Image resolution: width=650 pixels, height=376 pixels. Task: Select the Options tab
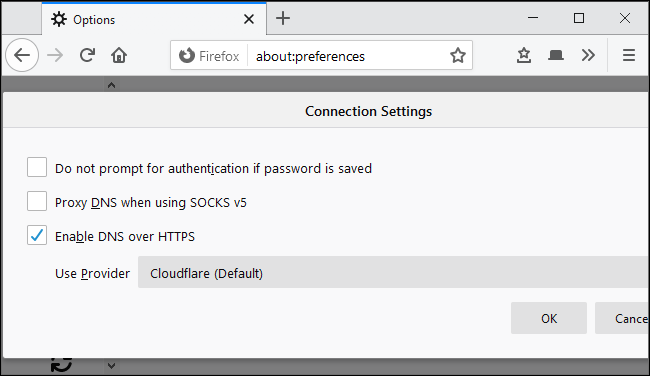tap(154, 19)
